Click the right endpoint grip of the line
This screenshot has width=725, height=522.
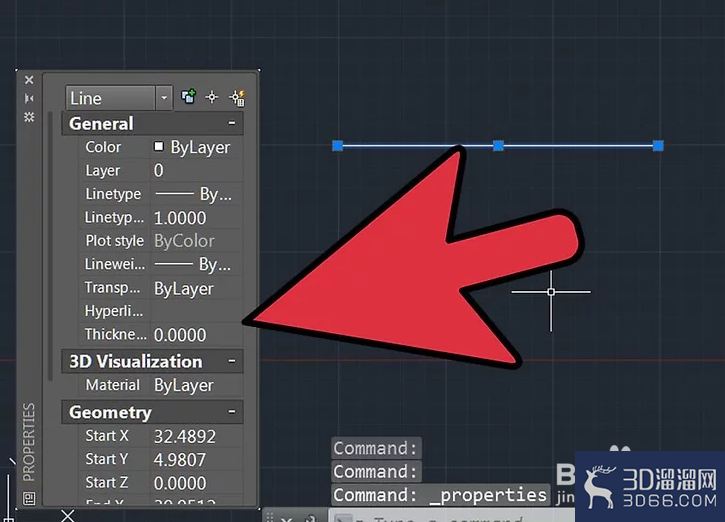[x=658, y=146]
